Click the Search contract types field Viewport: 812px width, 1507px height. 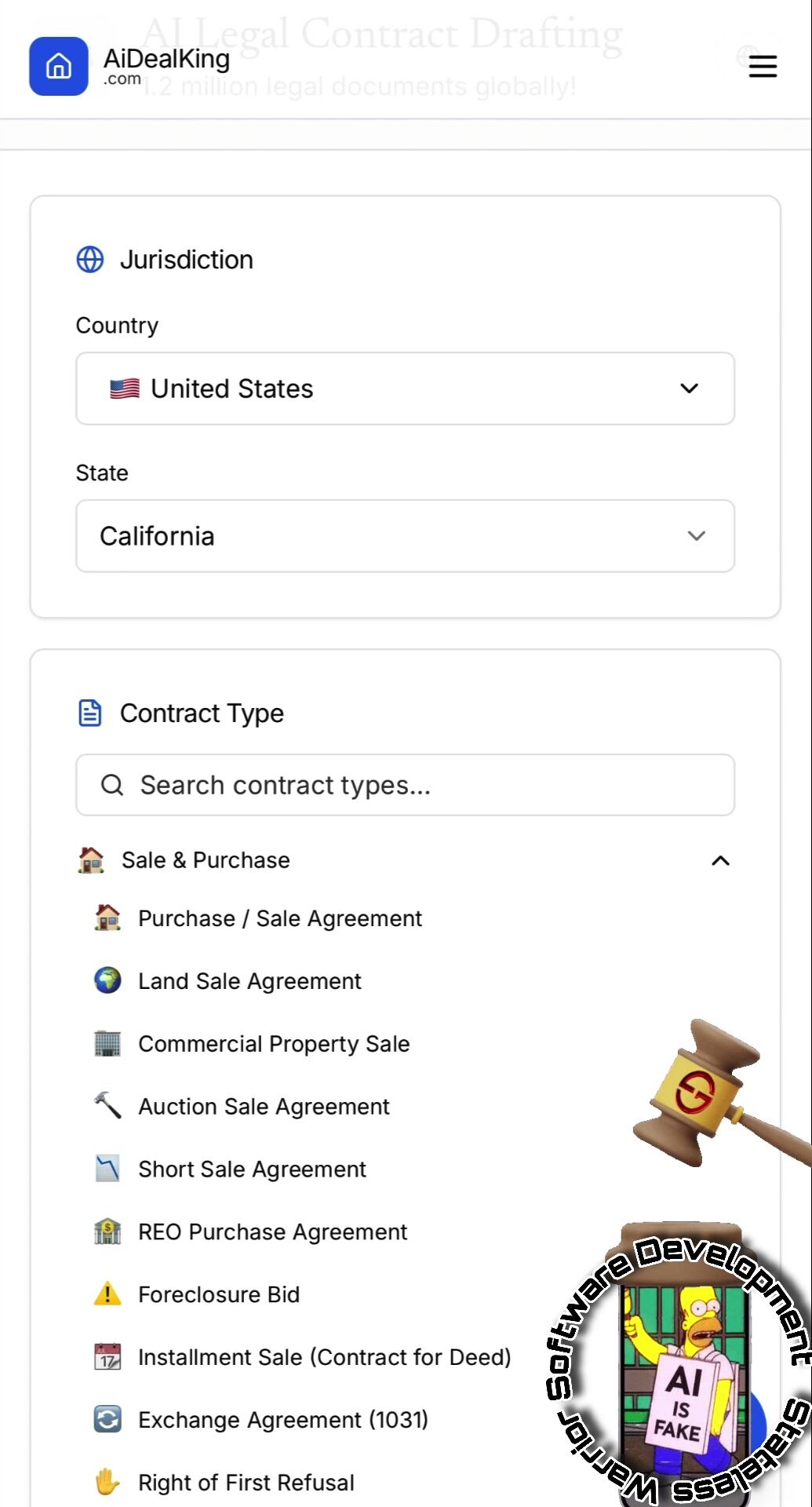405,785
